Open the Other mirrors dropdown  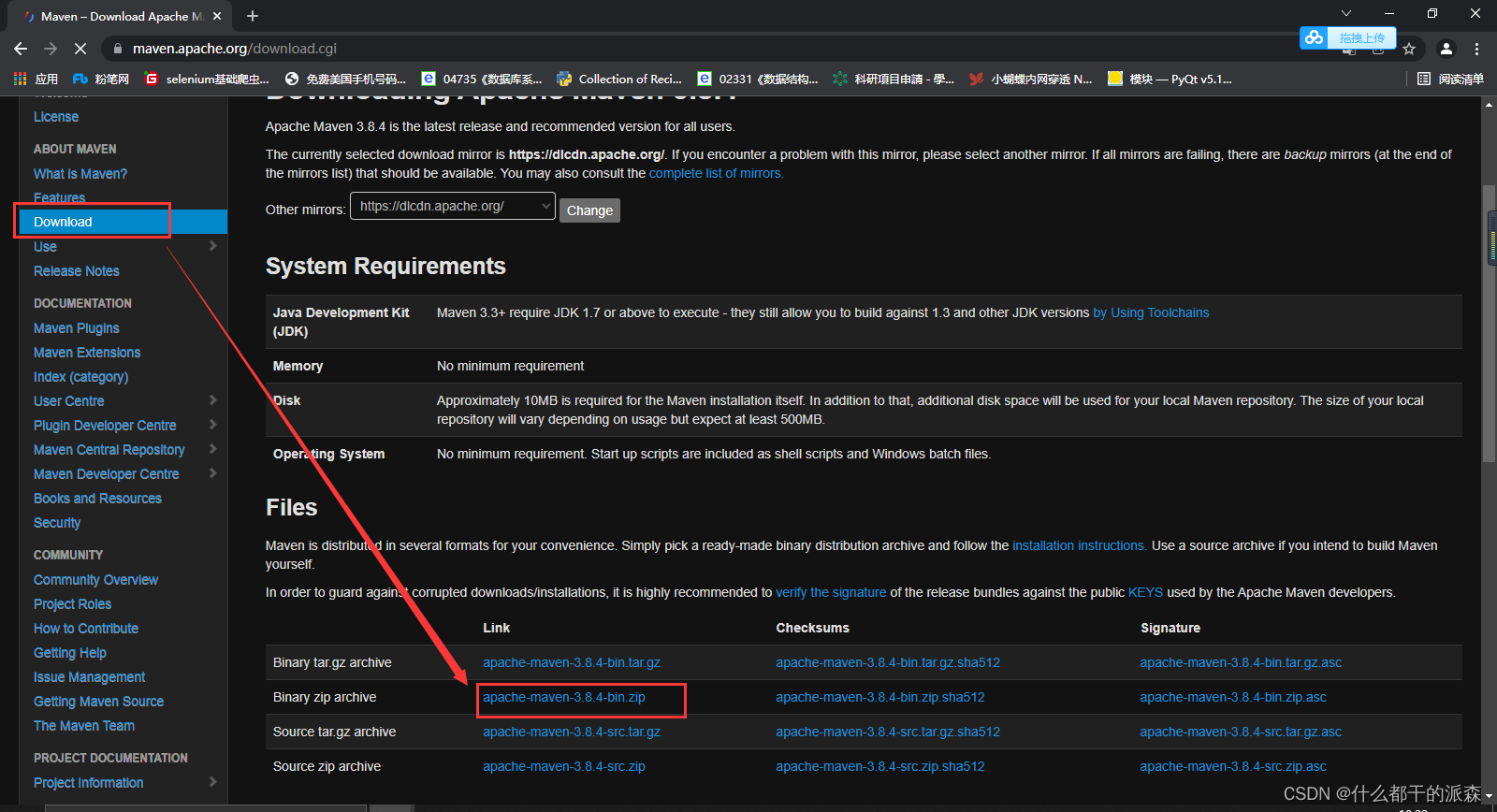(x=453, y=206)
